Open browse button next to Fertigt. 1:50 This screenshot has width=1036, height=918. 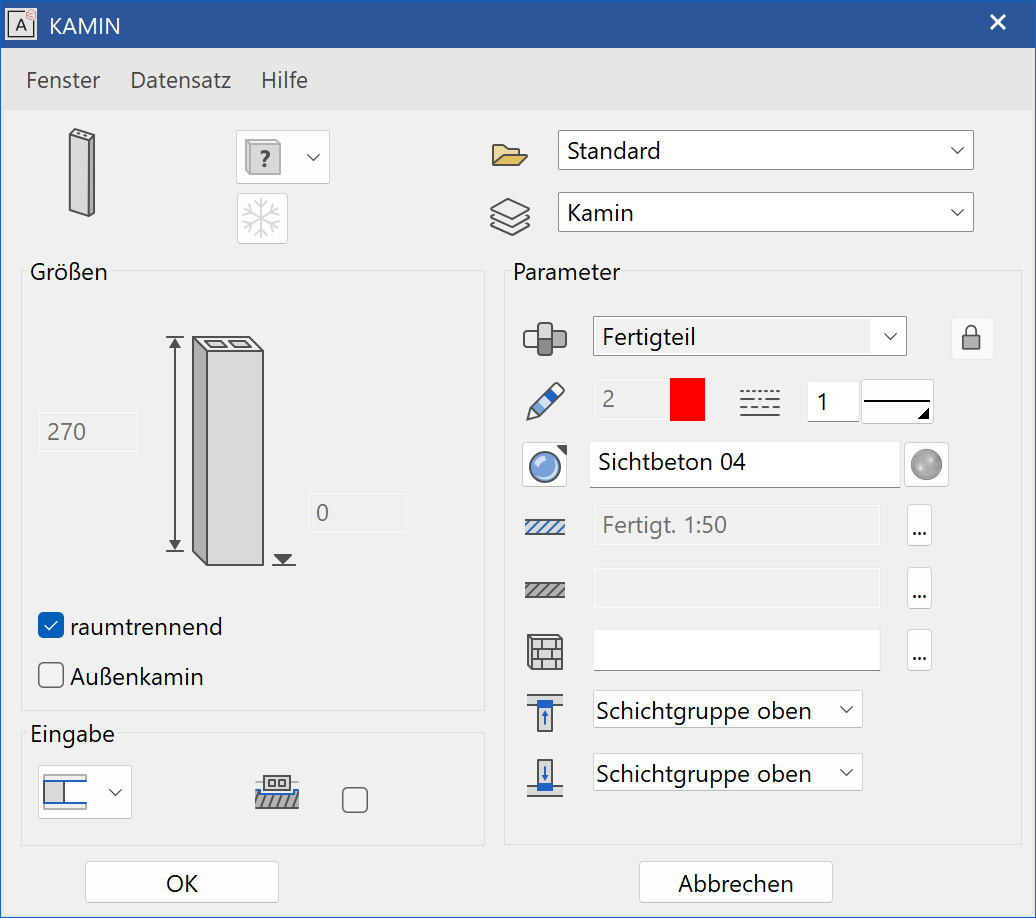920,525
